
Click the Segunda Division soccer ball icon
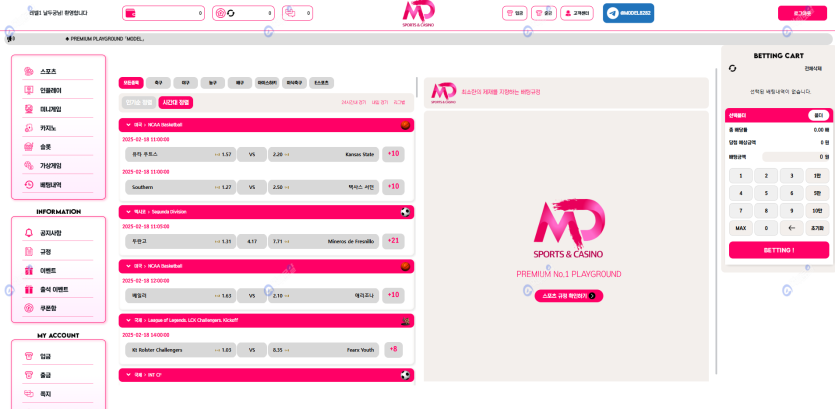click(x=405, y=212)
